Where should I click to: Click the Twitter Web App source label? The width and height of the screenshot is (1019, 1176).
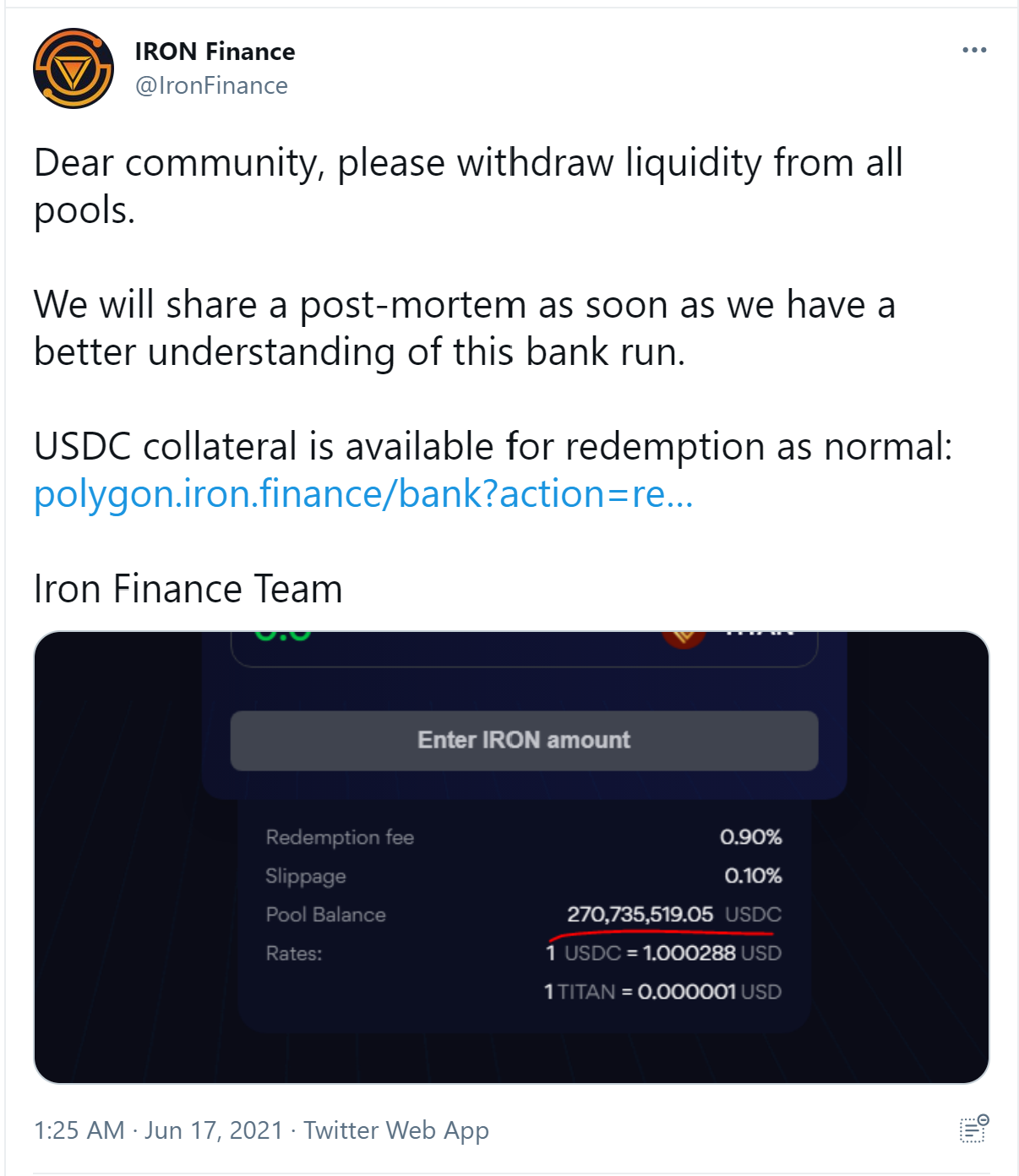[x=396, y=1130]
